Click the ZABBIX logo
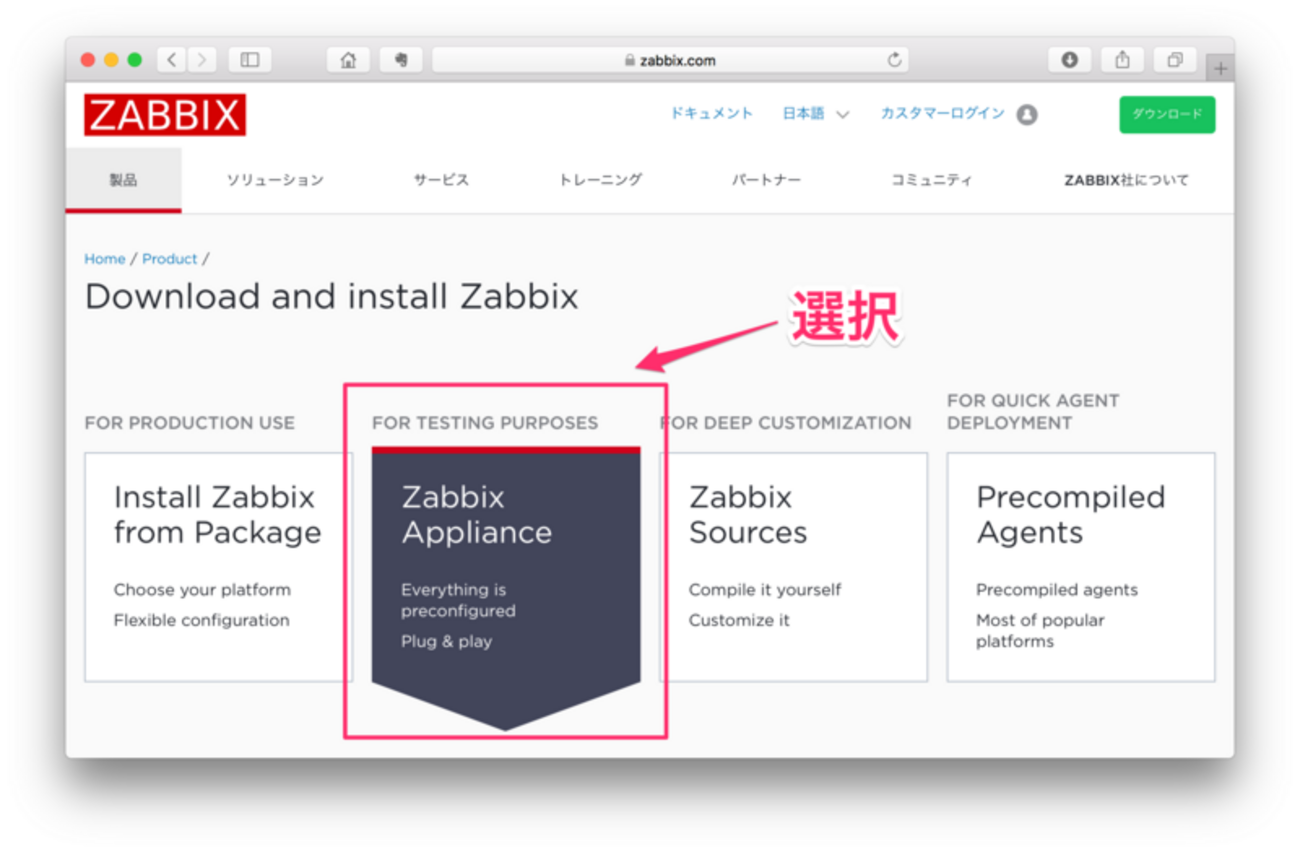1300x852 pixels. (164, 114)
